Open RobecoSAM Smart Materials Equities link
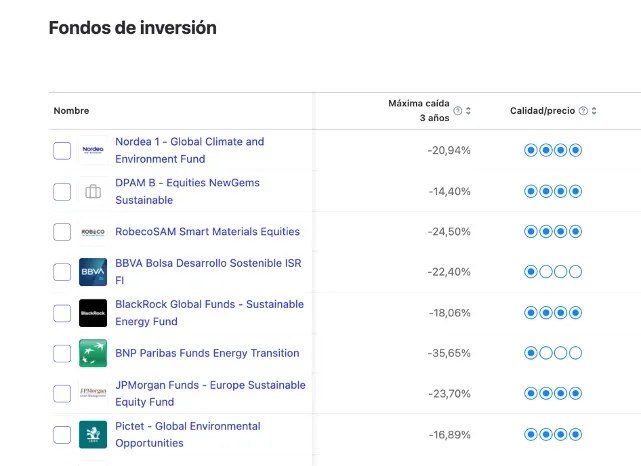 207,232
